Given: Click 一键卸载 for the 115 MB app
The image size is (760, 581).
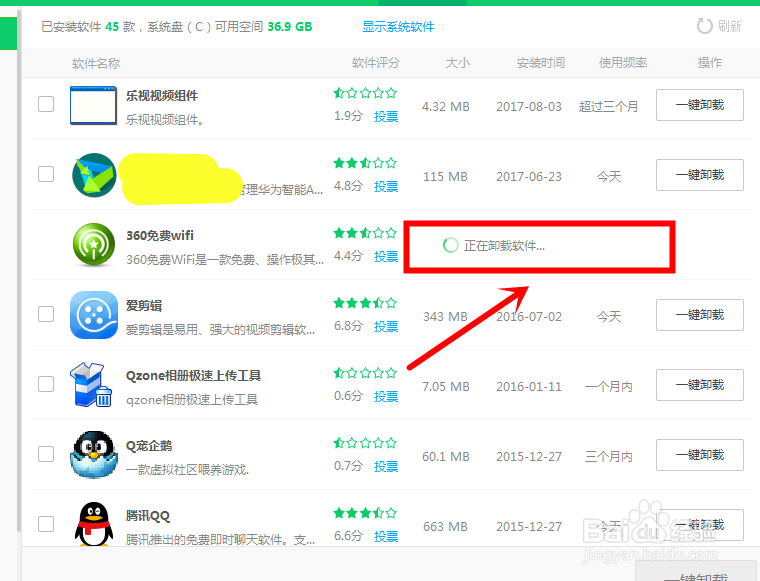Looking at the screenshot, I should click(x=700, y=175).
